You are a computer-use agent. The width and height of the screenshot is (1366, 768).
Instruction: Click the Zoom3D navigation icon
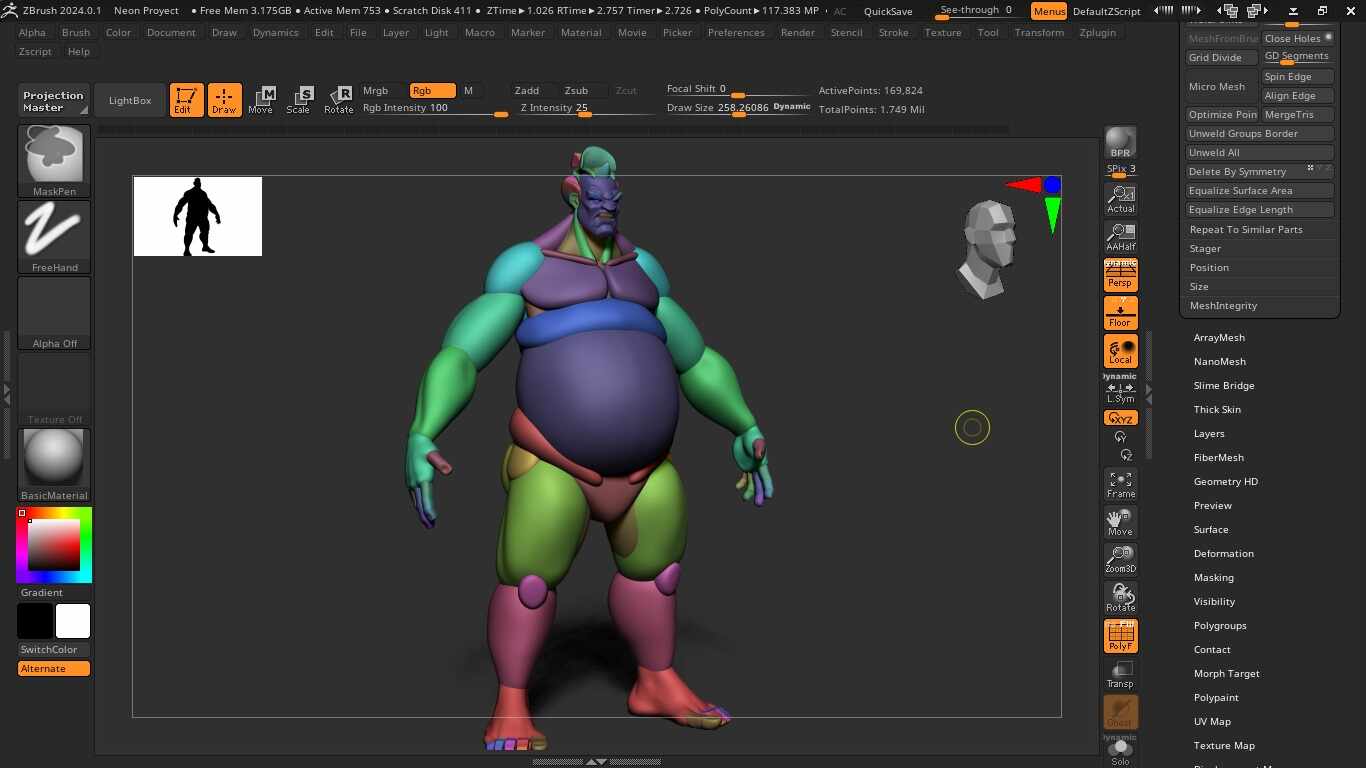[1120, 560]
